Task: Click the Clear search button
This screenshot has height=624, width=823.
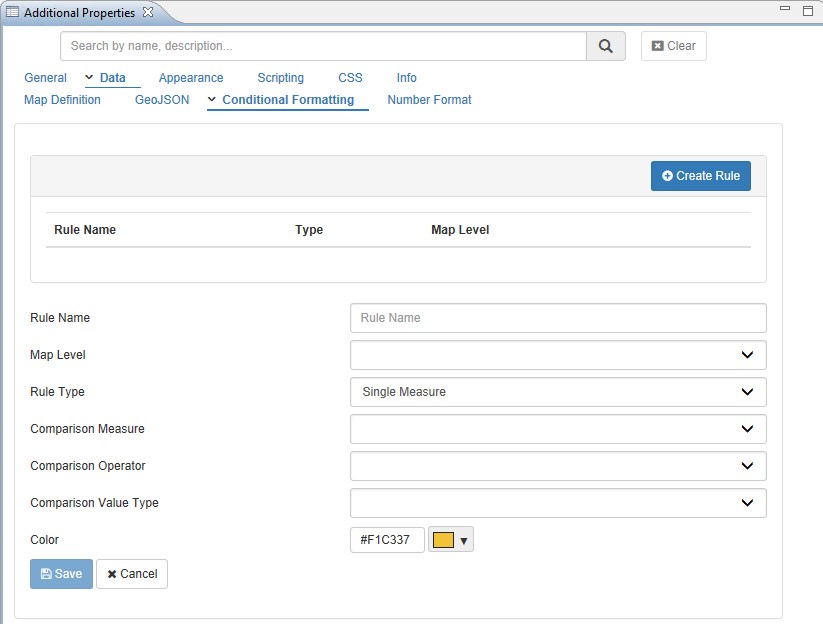Action: [673, 46]
